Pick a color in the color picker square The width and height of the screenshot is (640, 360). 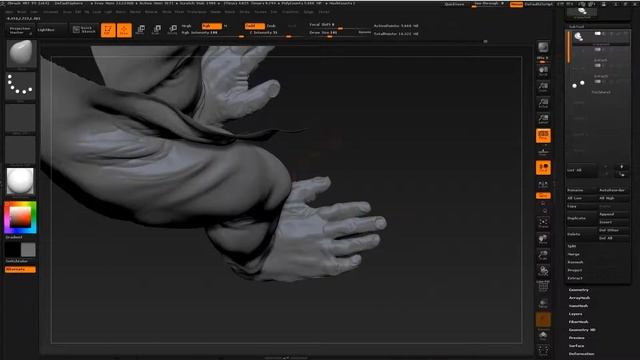[x=20, y=217]
